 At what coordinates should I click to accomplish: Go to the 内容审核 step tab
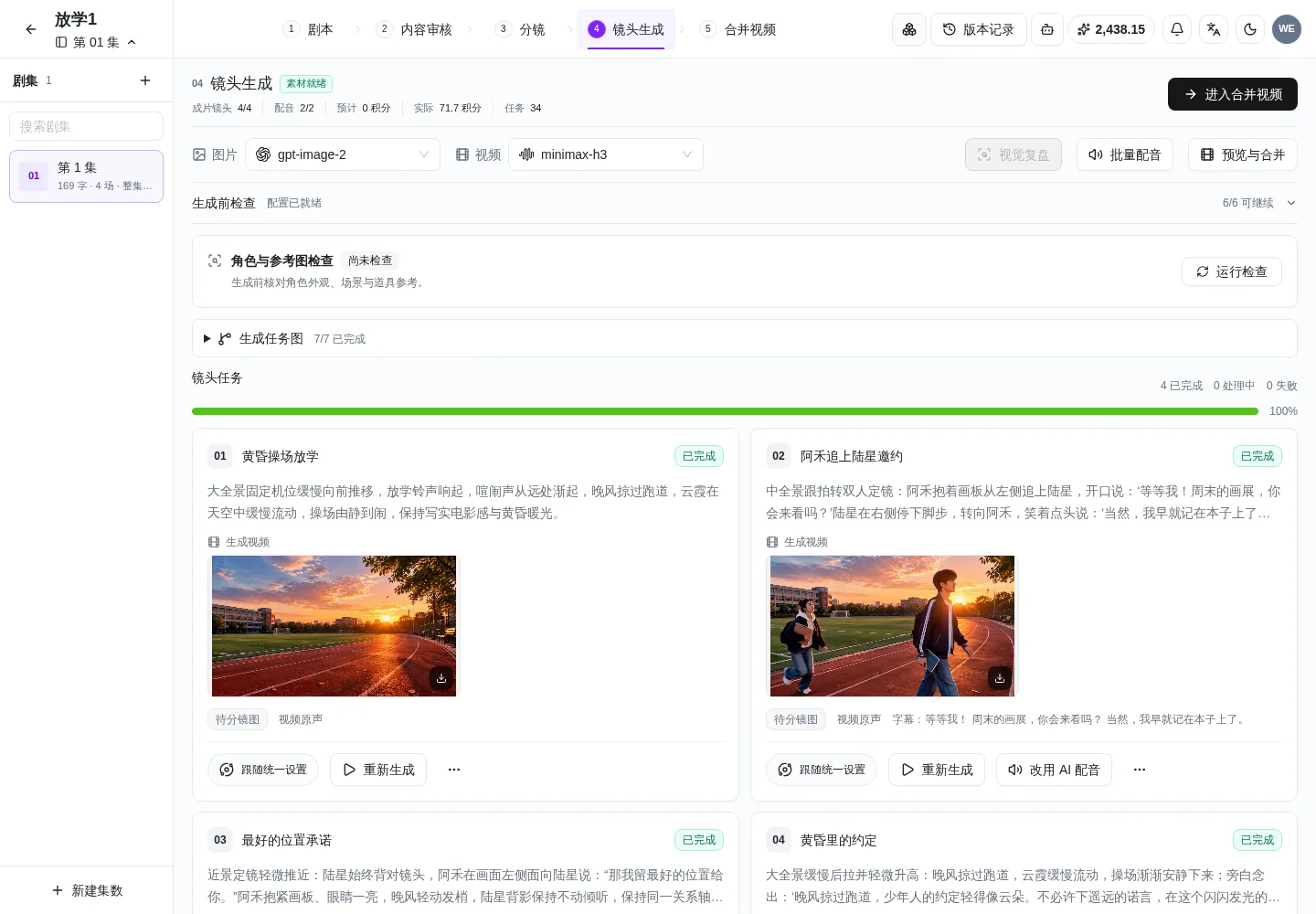click(415, 29)
